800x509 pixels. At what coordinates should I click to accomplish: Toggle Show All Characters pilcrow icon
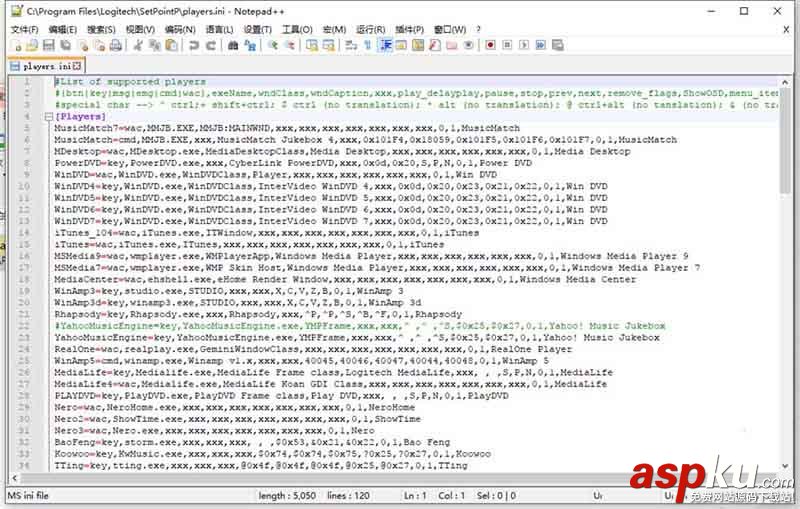click(x=367, y=45)
